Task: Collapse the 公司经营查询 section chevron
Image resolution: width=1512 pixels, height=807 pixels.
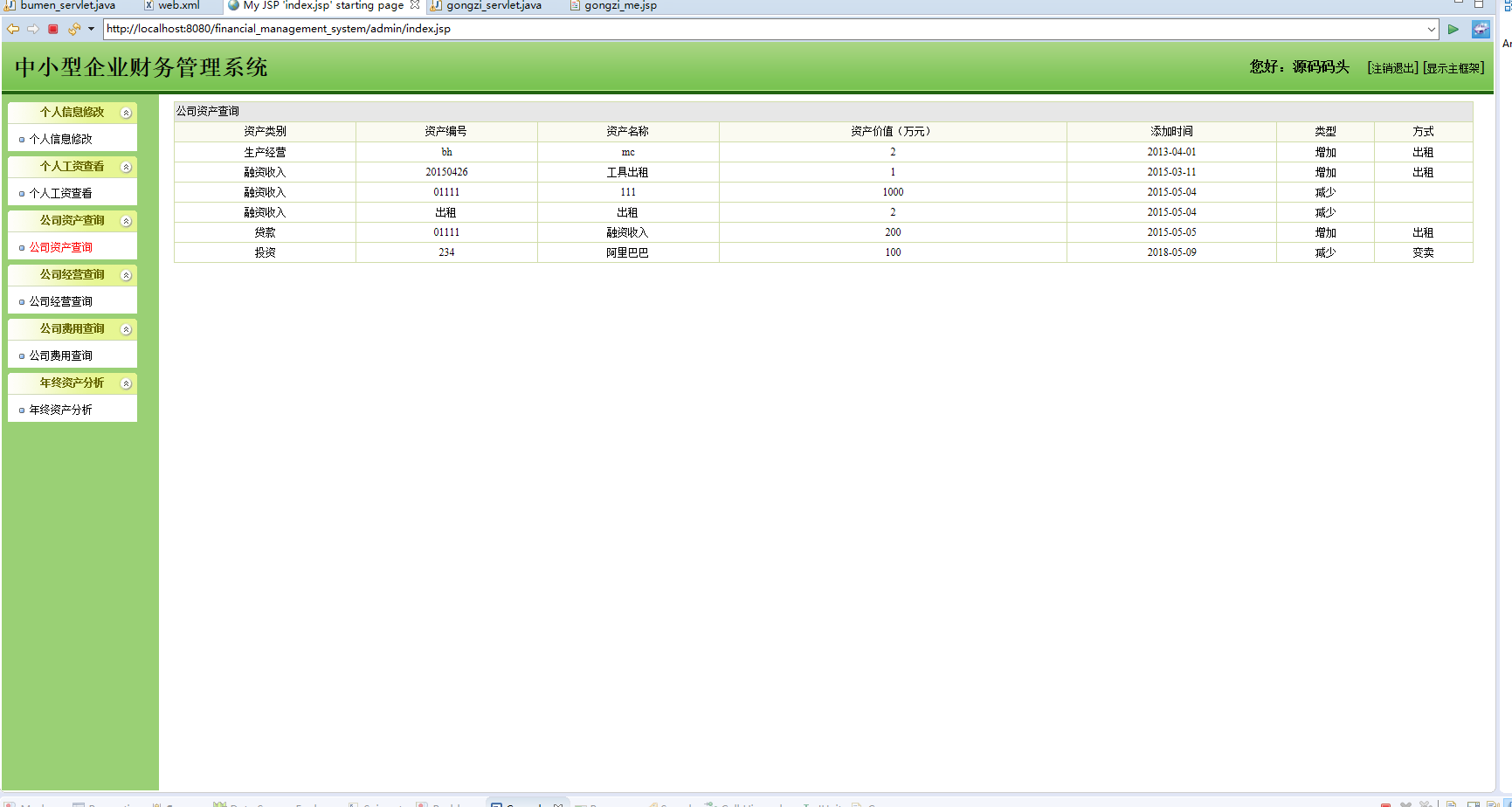Action: pos(126,275)
